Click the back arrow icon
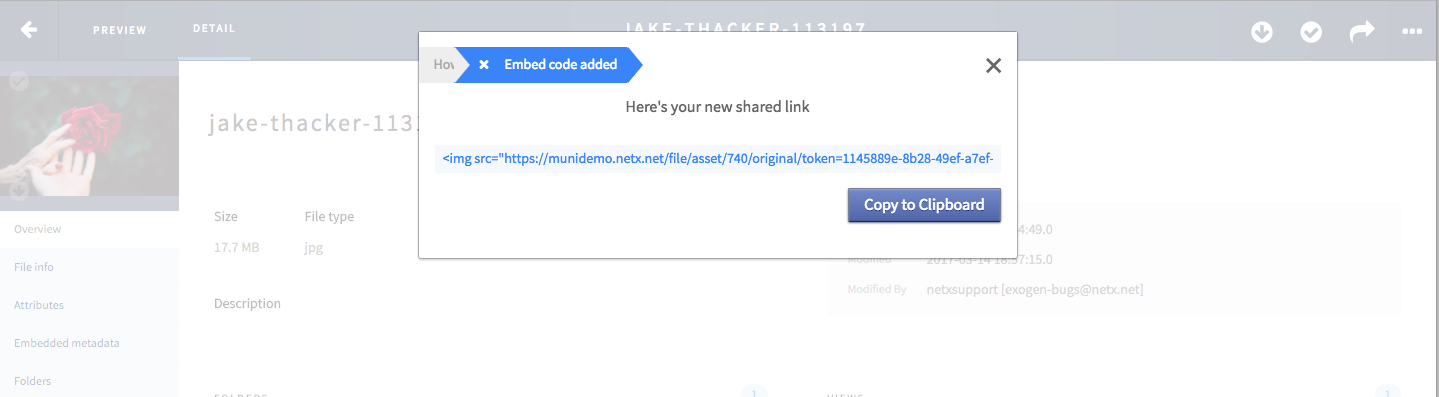Image resolution: width=1439 pixels, height=397 pixels. pos(29,29)
